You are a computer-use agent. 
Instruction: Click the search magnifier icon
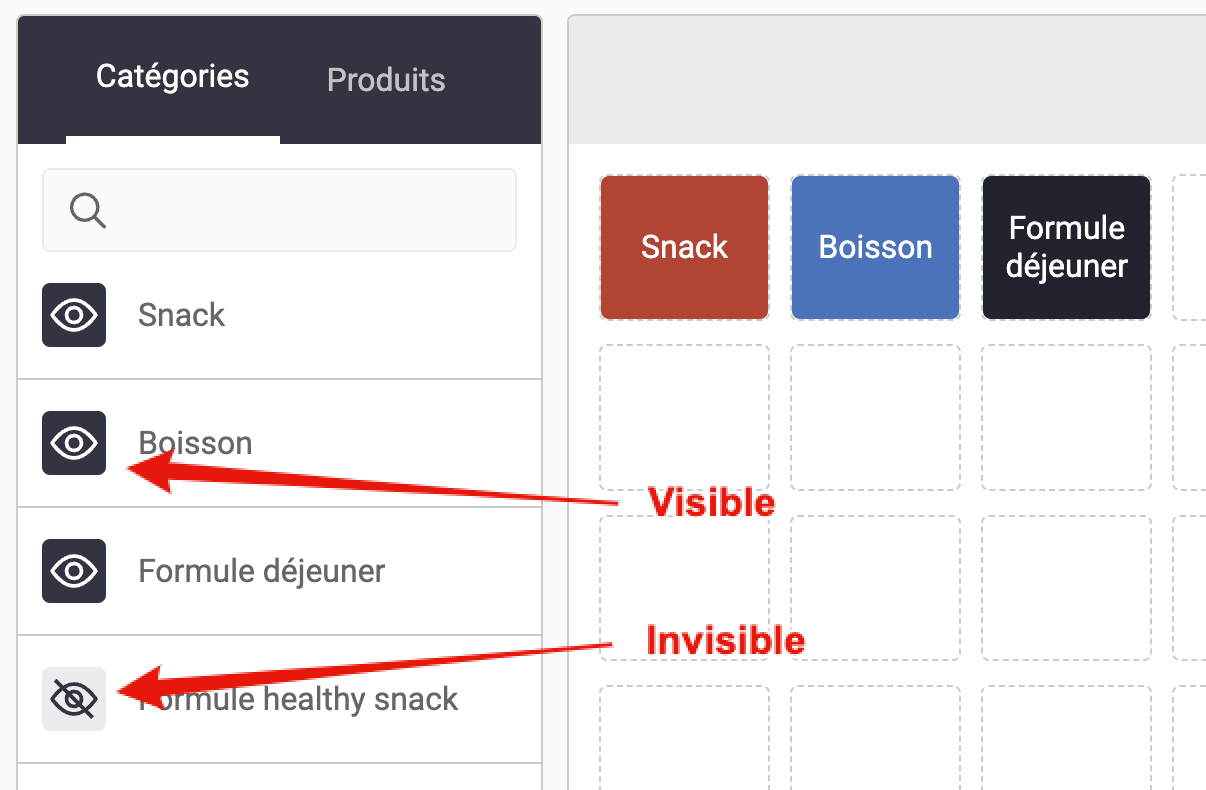tap(88, 210)
